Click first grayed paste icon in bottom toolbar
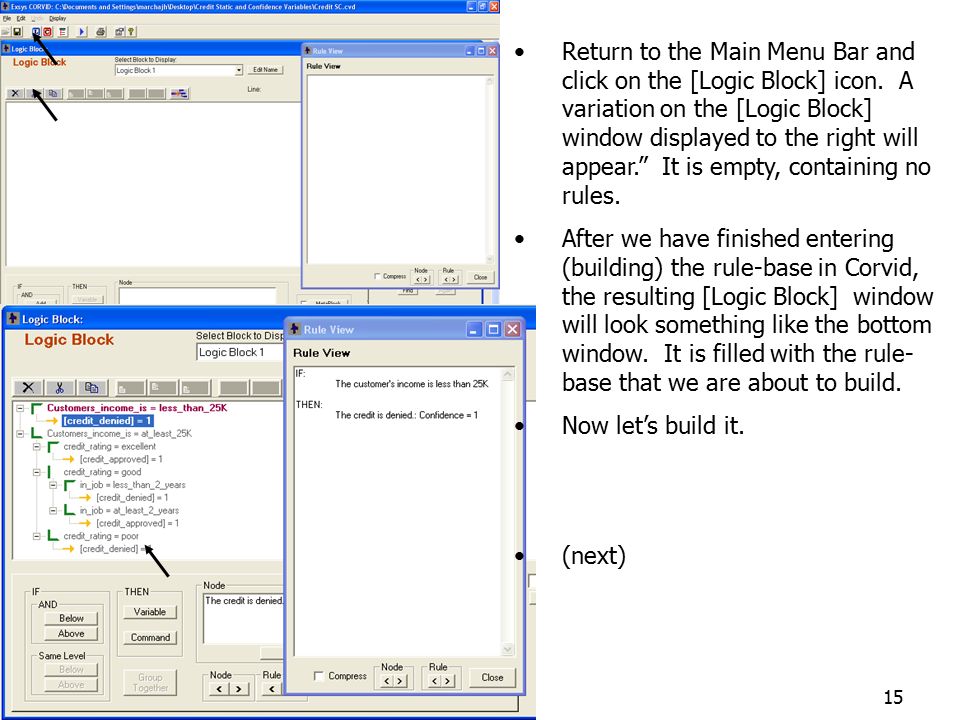 (130, 388)
